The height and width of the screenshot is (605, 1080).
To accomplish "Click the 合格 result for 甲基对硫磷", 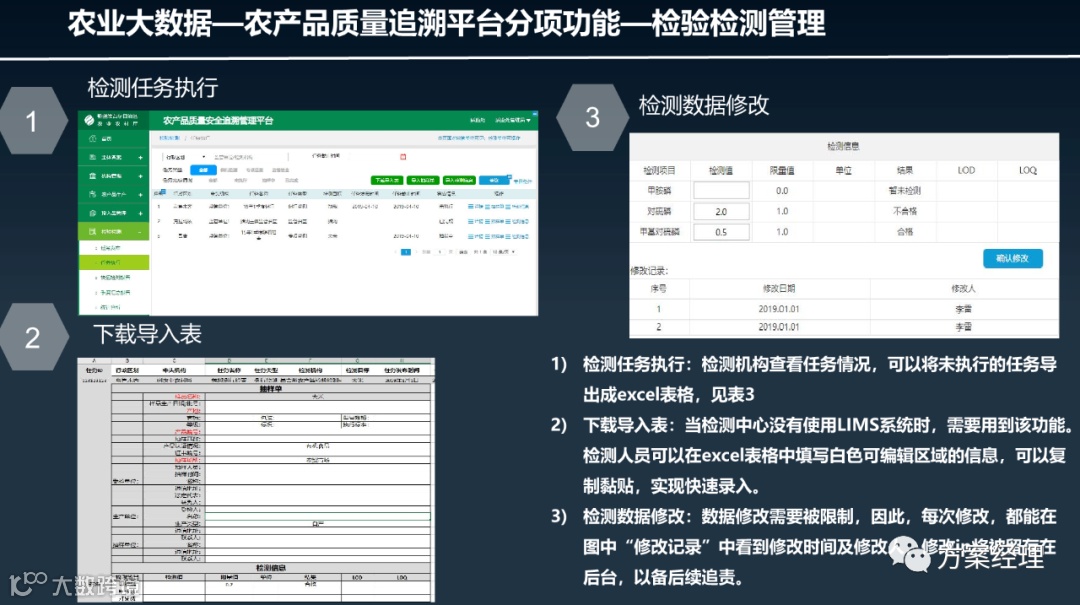I will (x=904, y=232).
